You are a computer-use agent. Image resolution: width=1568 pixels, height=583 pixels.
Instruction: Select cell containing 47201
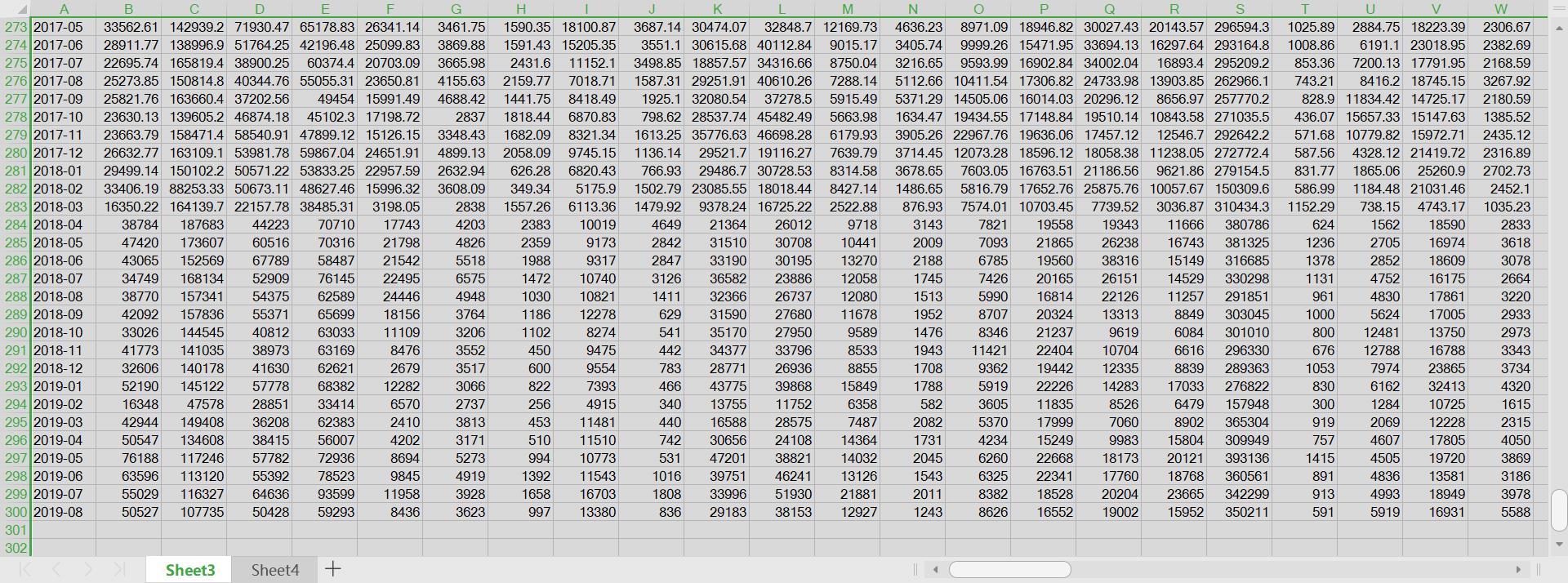click(717, 458)
